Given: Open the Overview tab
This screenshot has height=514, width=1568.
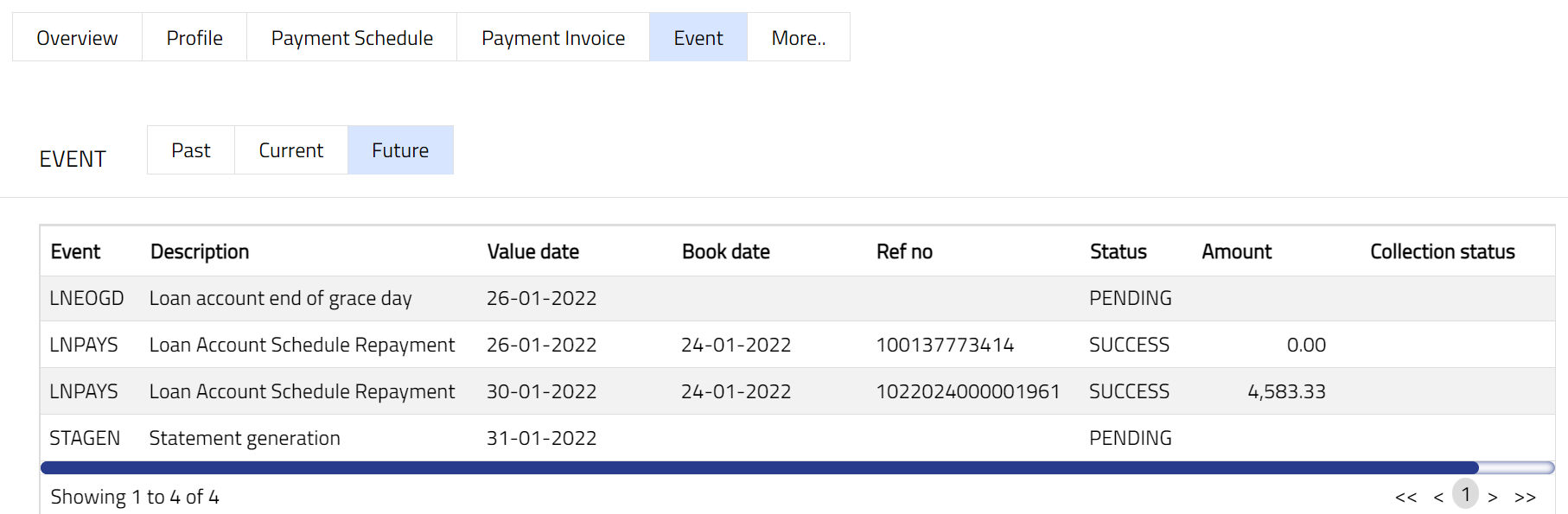Looking at the screenshot, I should point(77,38).
